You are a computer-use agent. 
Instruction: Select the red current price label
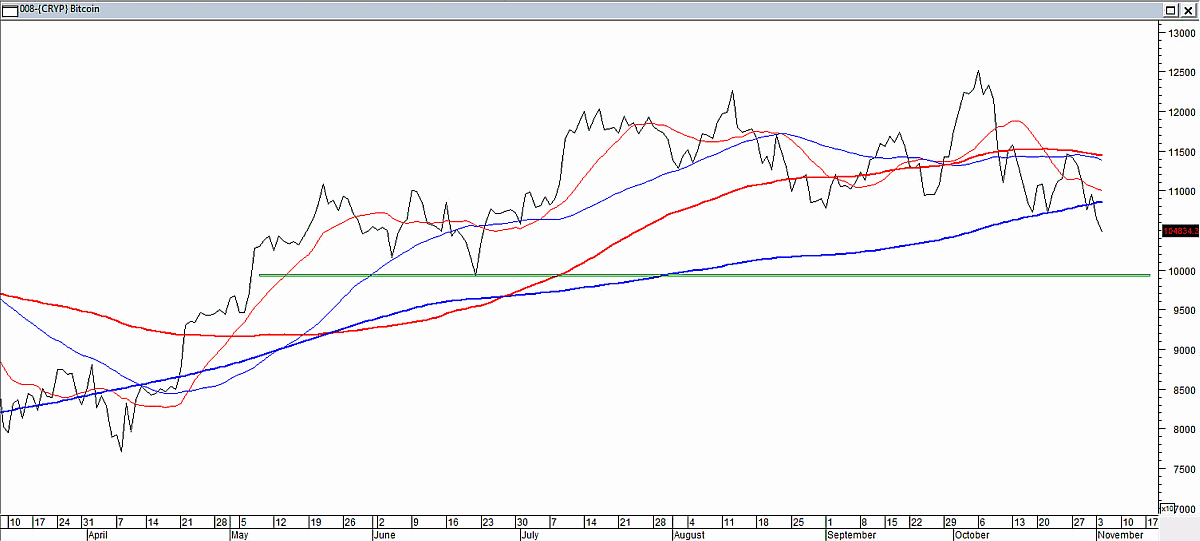(x=1179, y=231)
